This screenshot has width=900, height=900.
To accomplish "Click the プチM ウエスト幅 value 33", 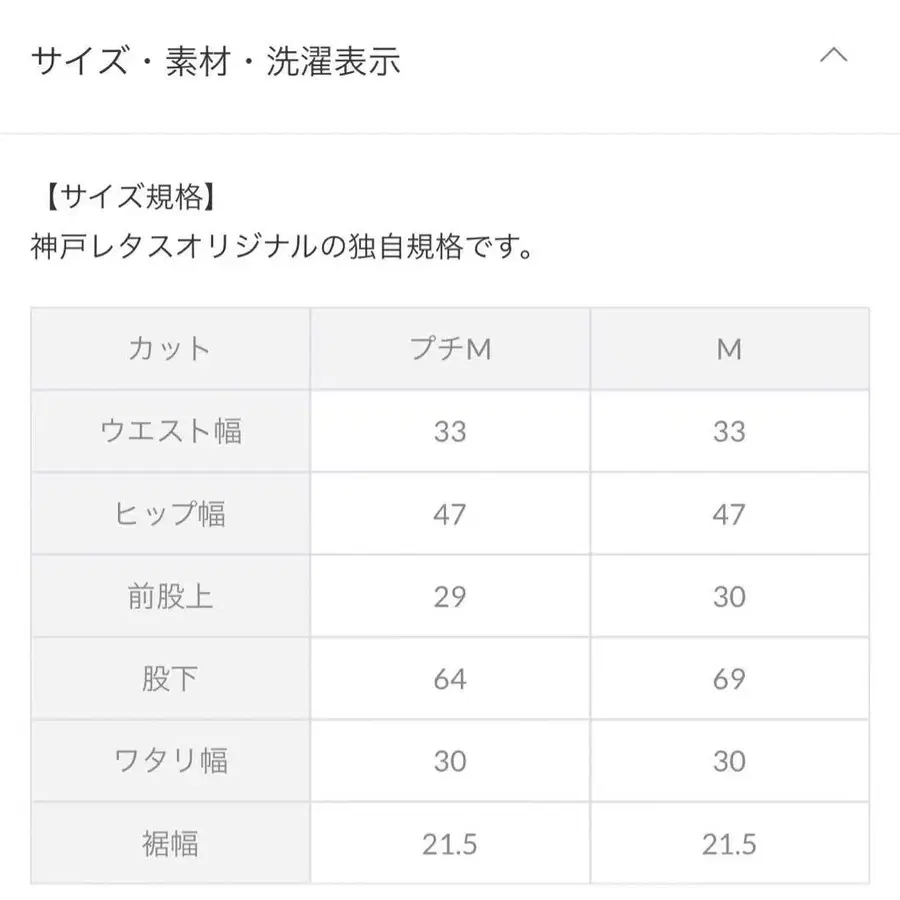I will click(450, 431).
